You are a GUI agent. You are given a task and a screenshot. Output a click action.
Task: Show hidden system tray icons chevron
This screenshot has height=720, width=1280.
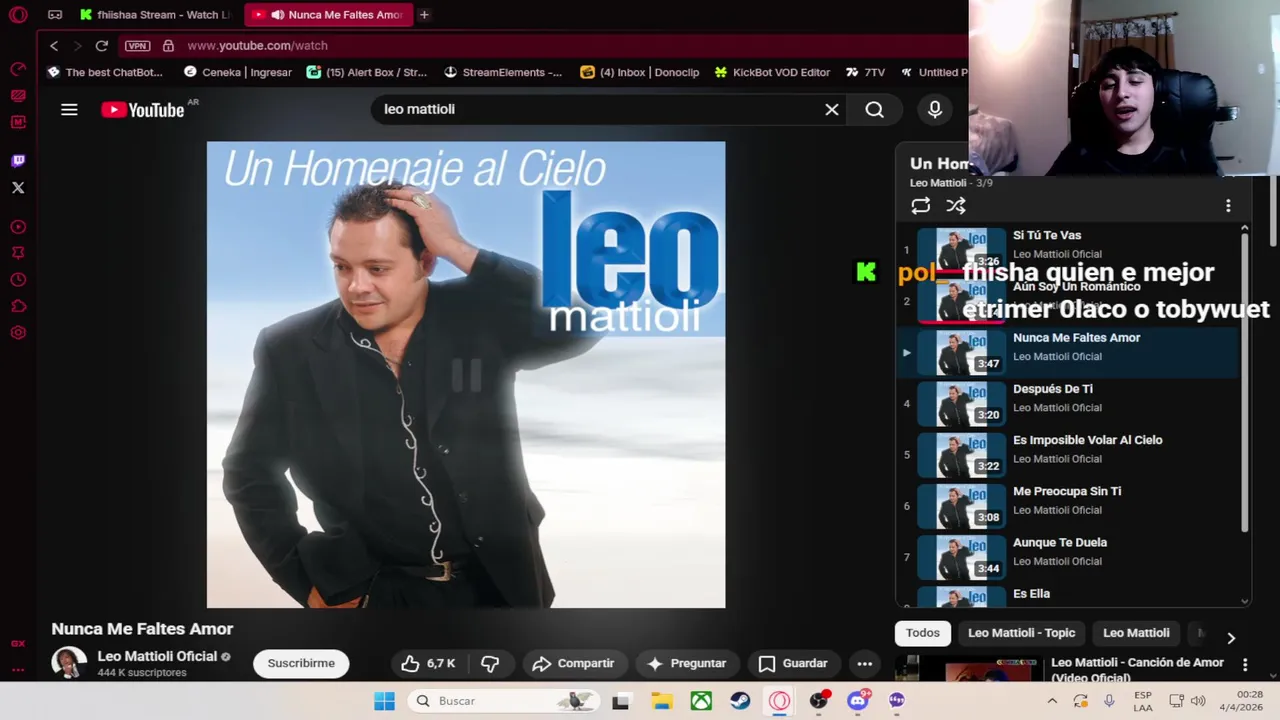tap(1052, 701)
